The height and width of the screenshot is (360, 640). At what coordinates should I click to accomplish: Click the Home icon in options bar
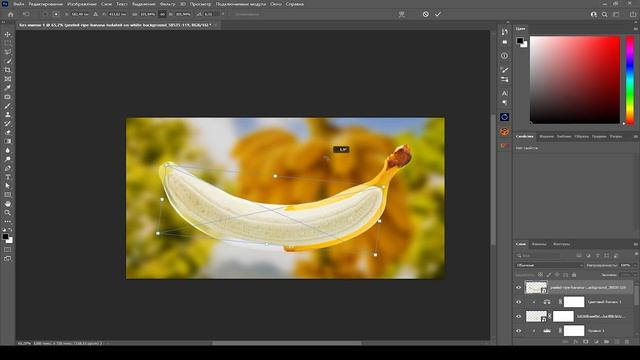point(11,14)
